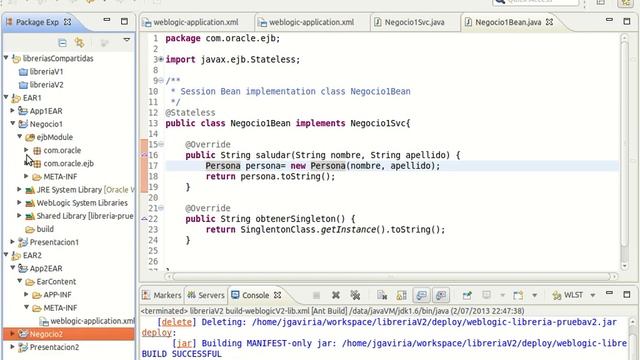640x360 pixels.
Task: Minimize the Package Explorer panel
Action: [107, 20]
